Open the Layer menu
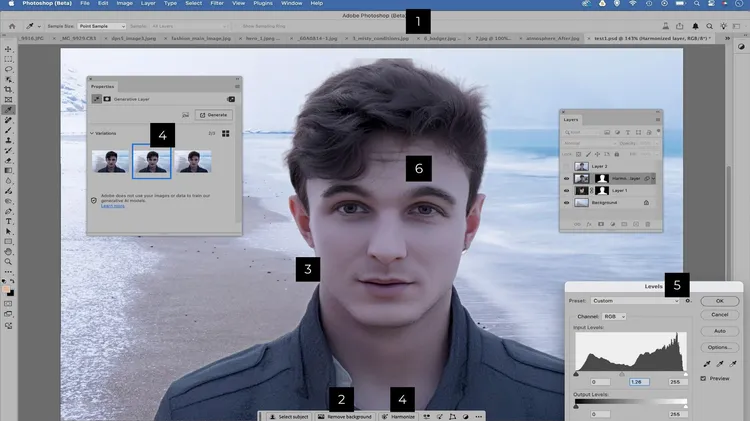Screen dimensions: 750x421 [148, 3]
